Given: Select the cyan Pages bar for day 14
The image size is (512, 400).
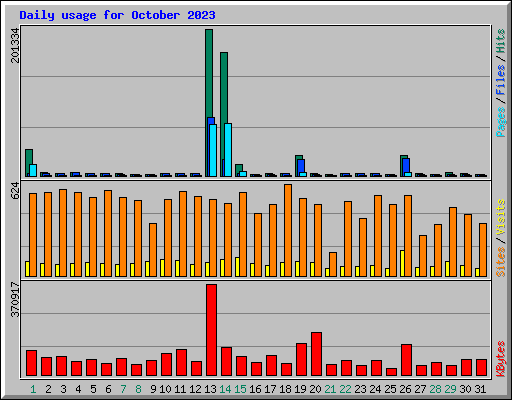Looking at the screenshot, I should pyautogui.click(x=228, y=150).
